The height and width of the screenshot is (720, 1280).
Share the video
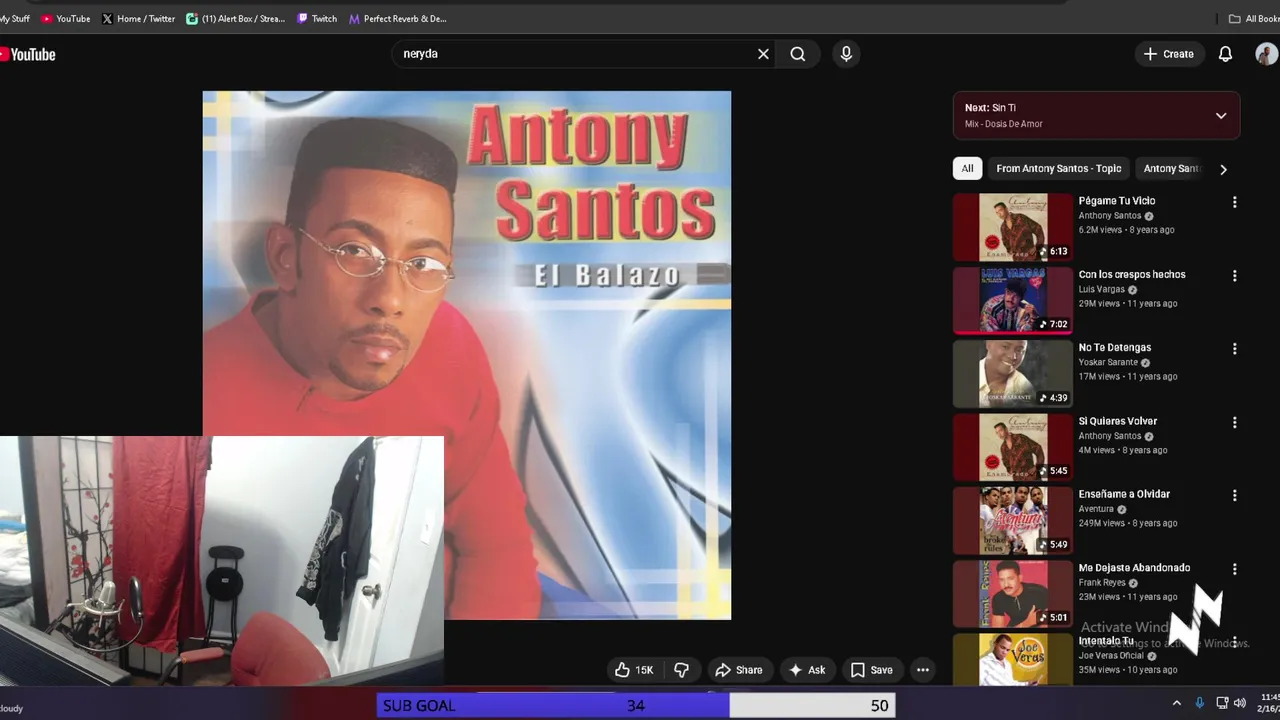[739, 670]
